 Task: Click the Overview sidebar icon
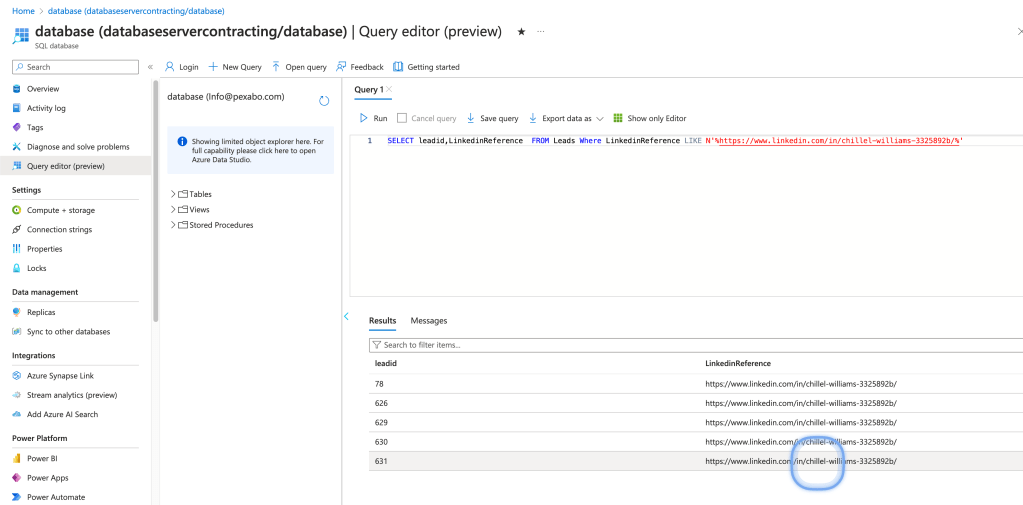[x=16, y=89]
